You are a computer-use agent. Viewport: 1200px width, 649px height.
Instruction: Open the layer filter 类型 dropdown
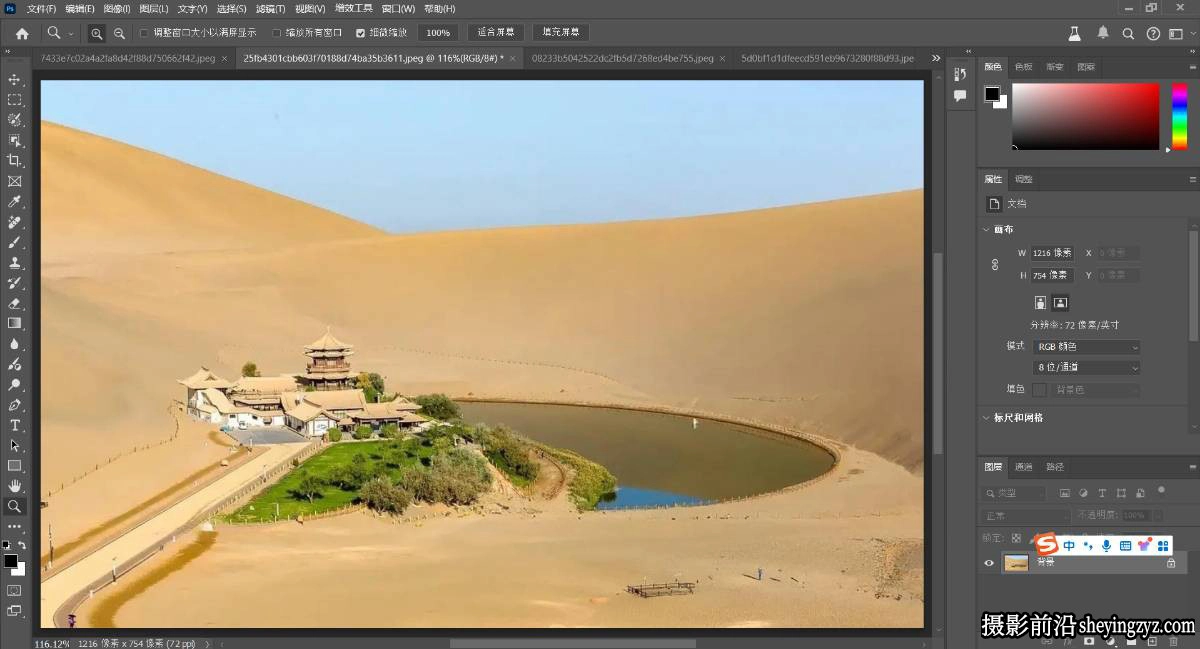click(x=1015, y=493)
